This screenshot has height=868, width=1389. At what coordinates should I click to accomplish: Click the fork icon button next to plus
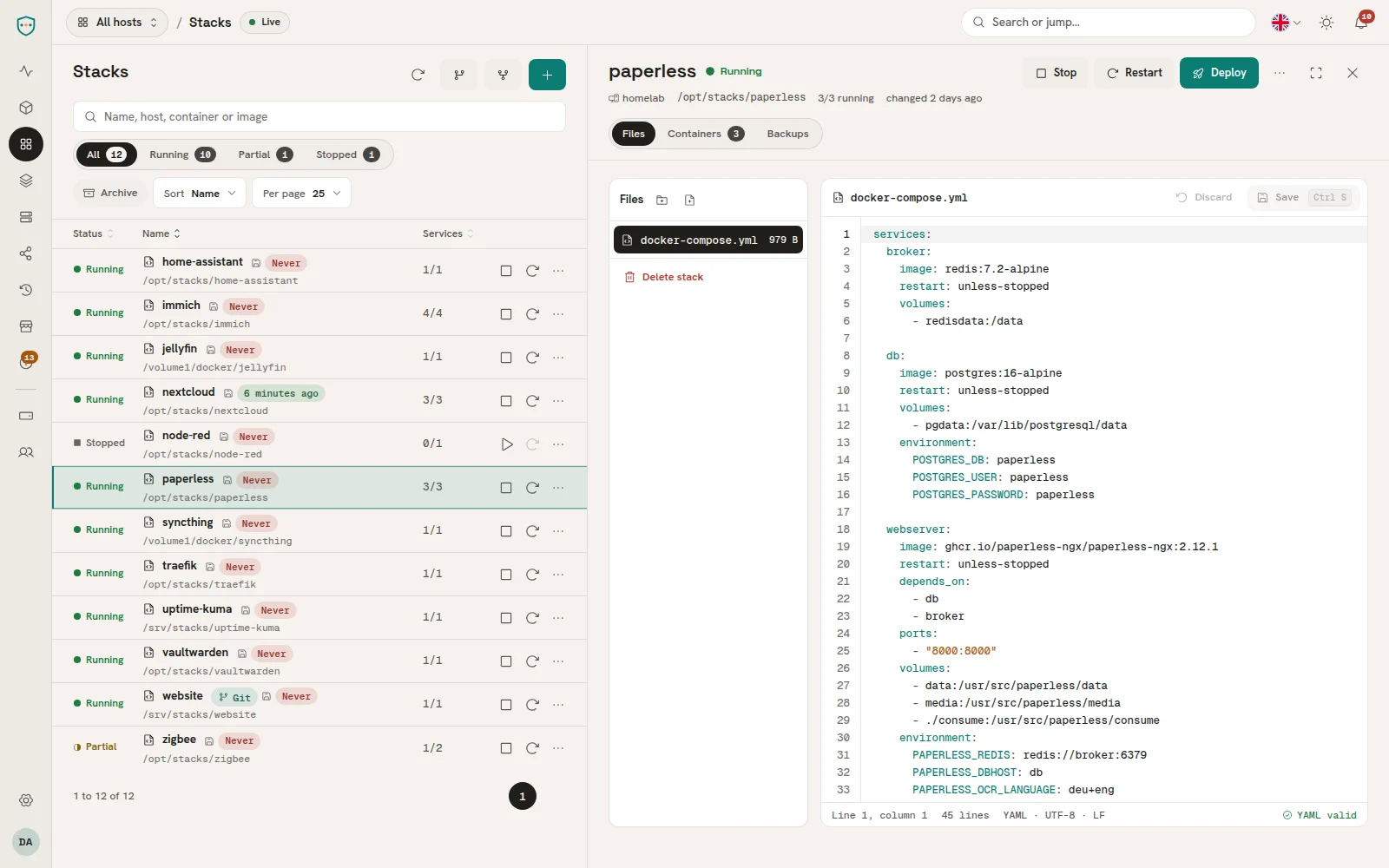tap(503, 75)
